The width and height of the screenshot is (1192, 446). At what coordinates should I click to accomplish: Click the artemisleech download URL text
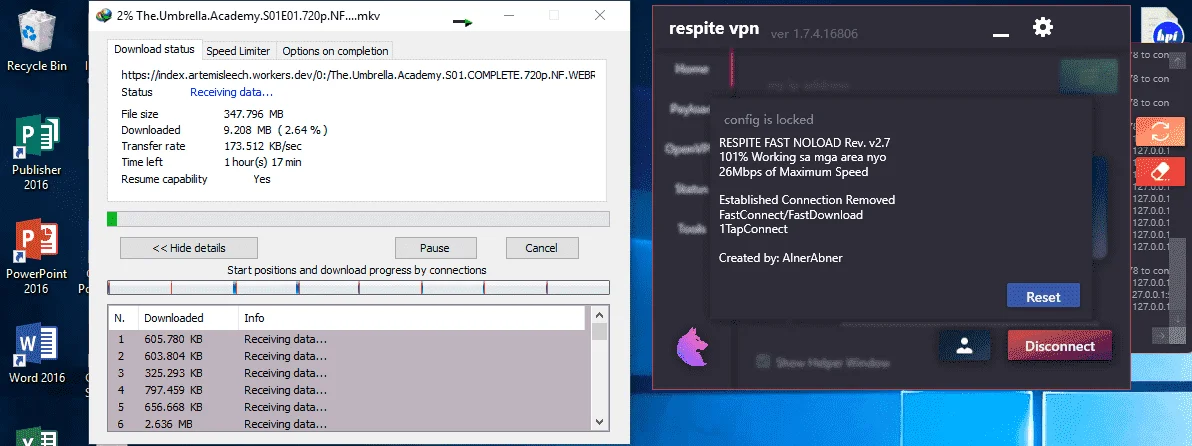coord(358,76)
